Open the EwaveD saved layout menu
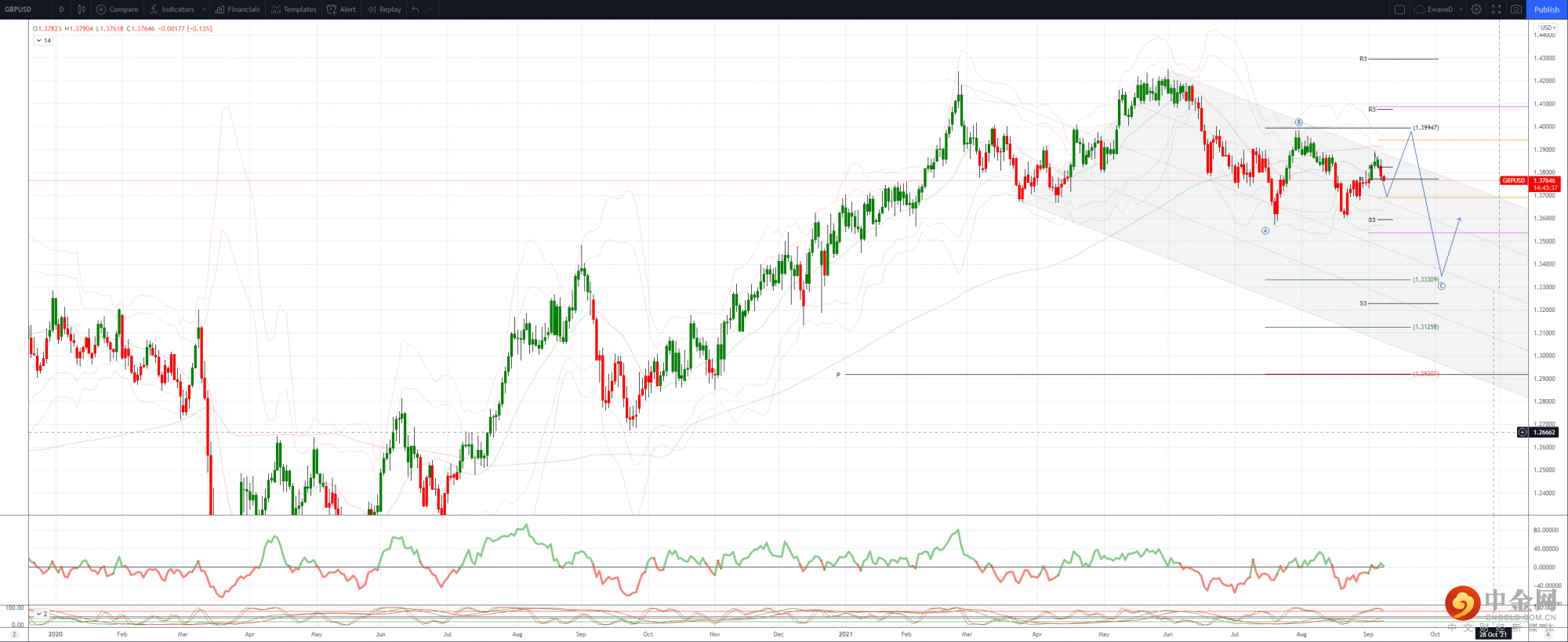The image size is (1568, 642). point(1439,9)
